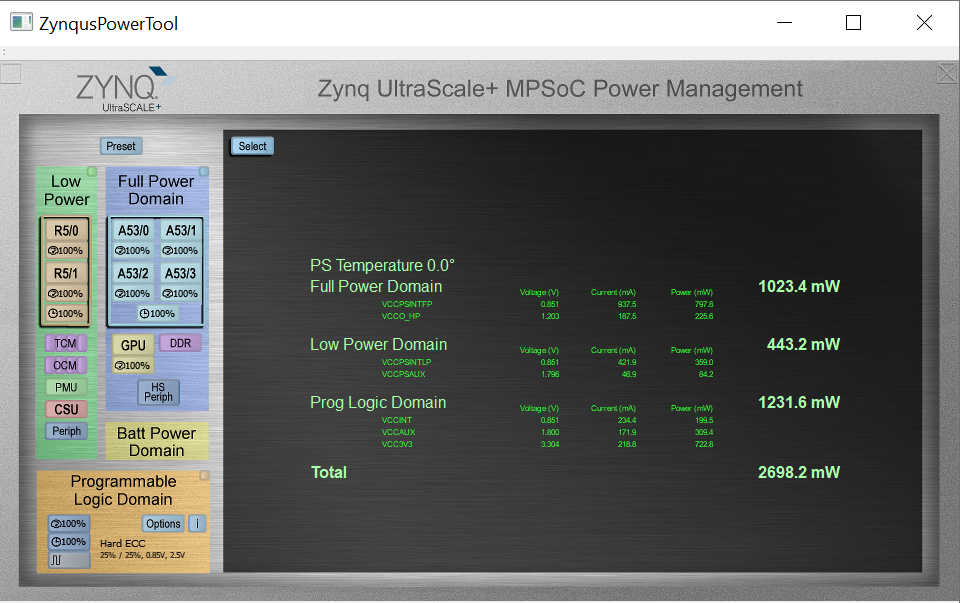Toggle the DDR block

pos(181,343)
